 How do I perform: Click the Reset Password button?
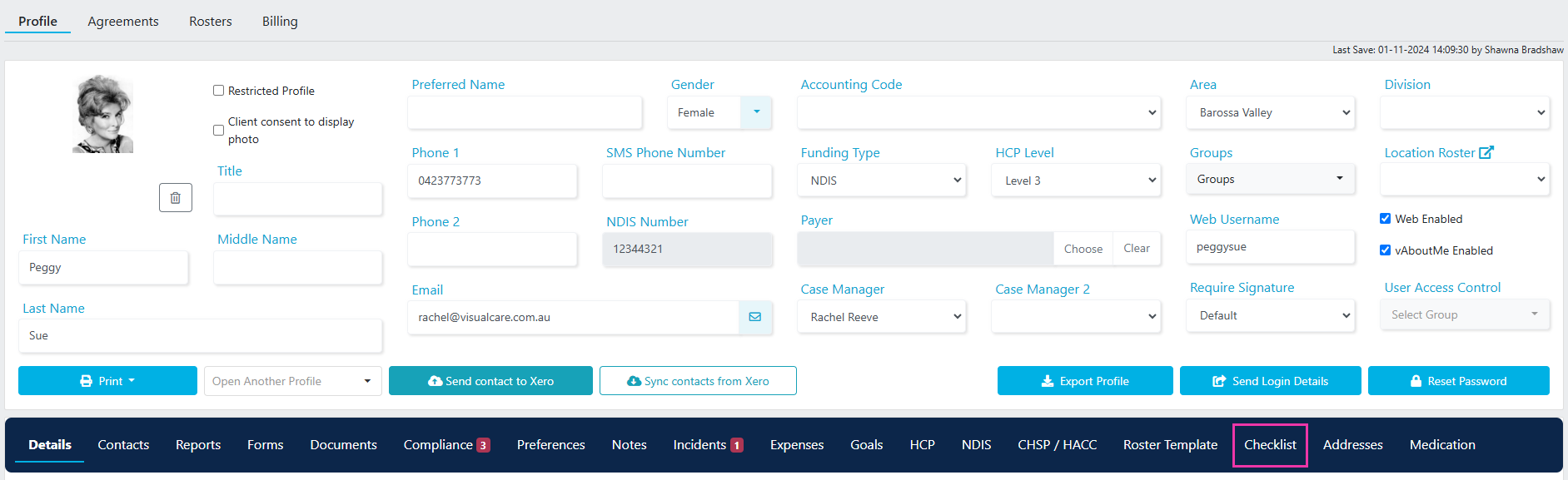1459,381
